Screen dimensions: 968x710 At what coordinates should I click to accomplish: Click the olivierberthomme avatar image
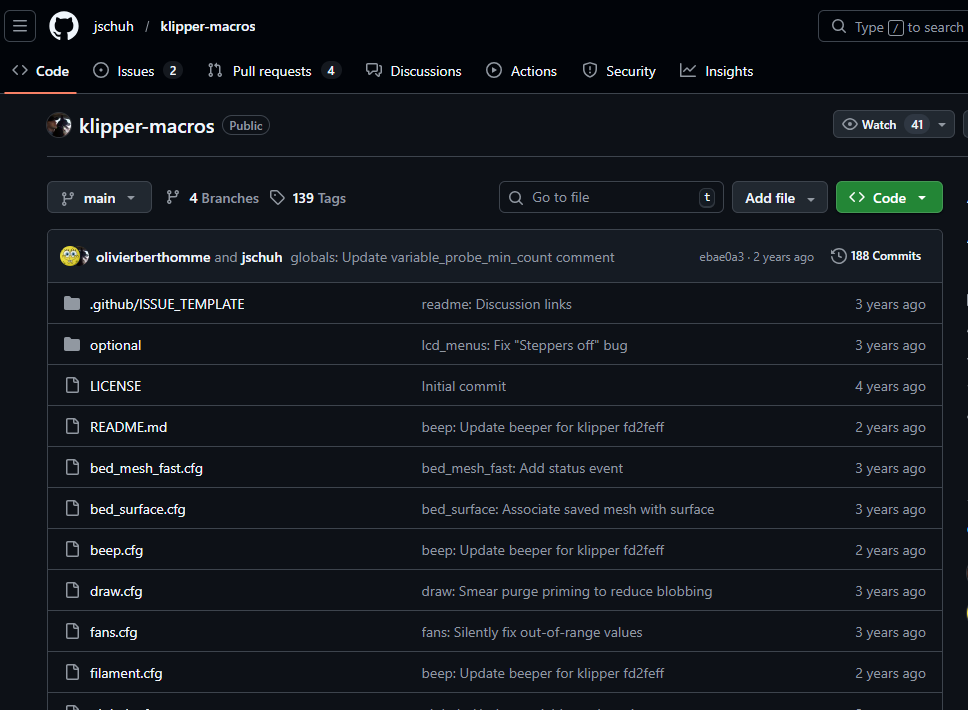pos(70,257)
